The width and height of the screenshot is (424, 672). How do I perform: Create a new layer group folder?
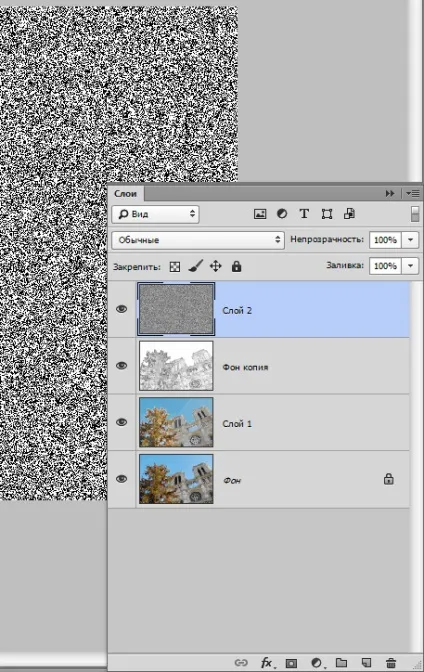point(341,663)
